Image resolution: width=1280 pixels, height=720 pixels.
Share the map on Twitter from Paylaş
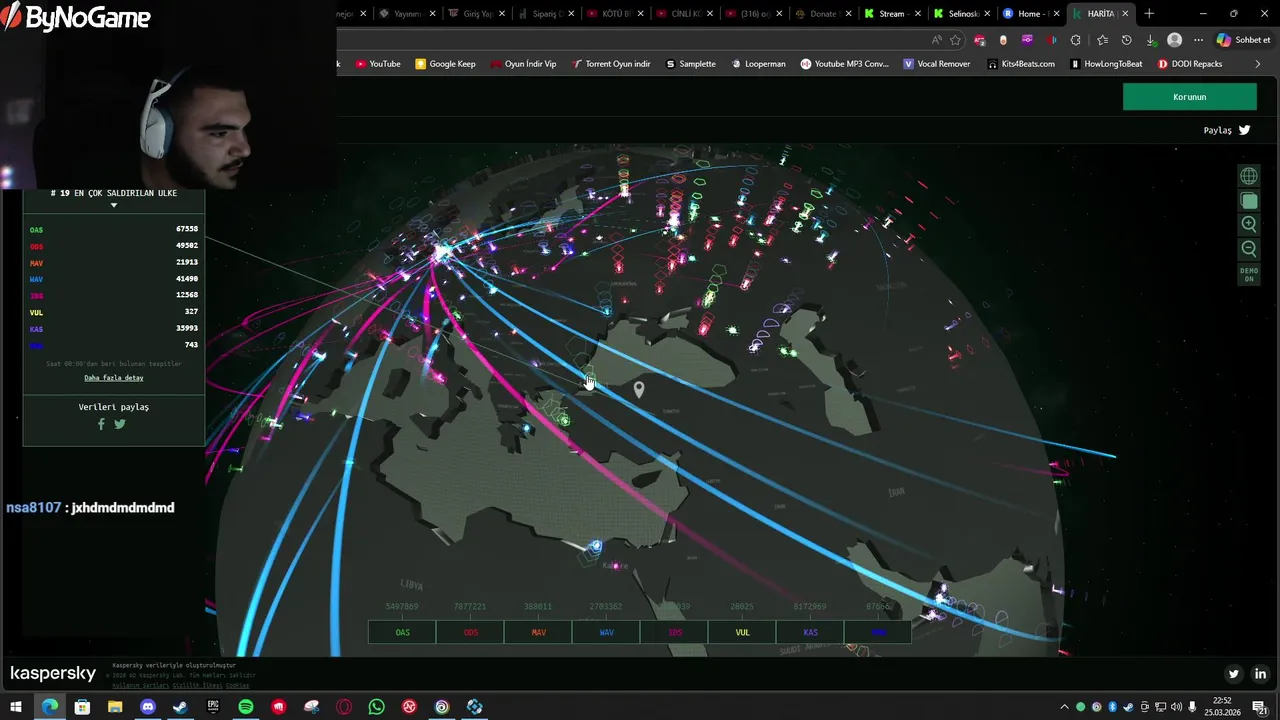point(1245,130)
